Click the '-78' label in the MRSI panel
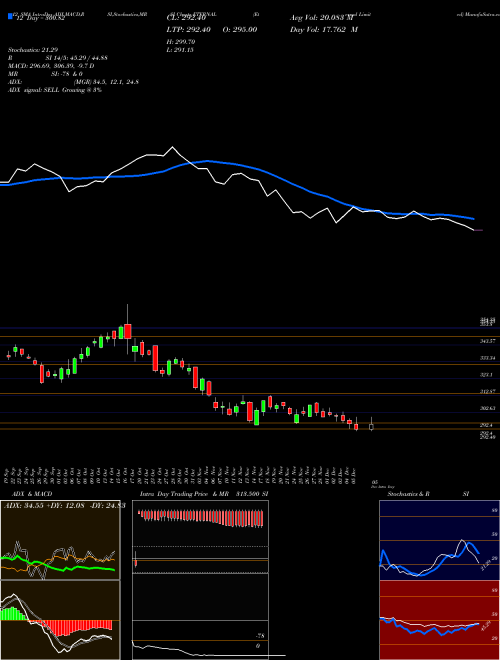The width and height of the screenshot is (500, 660). click(259, 636)
